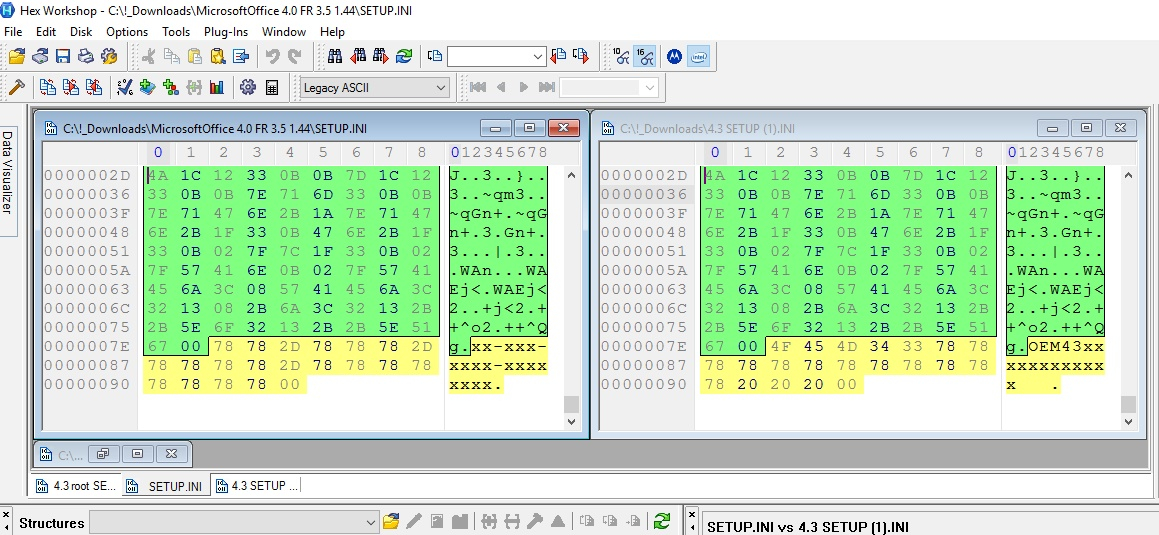Go forward to next position icon
The height and width of the screenshot is (535, 1159).
(581, 56)
